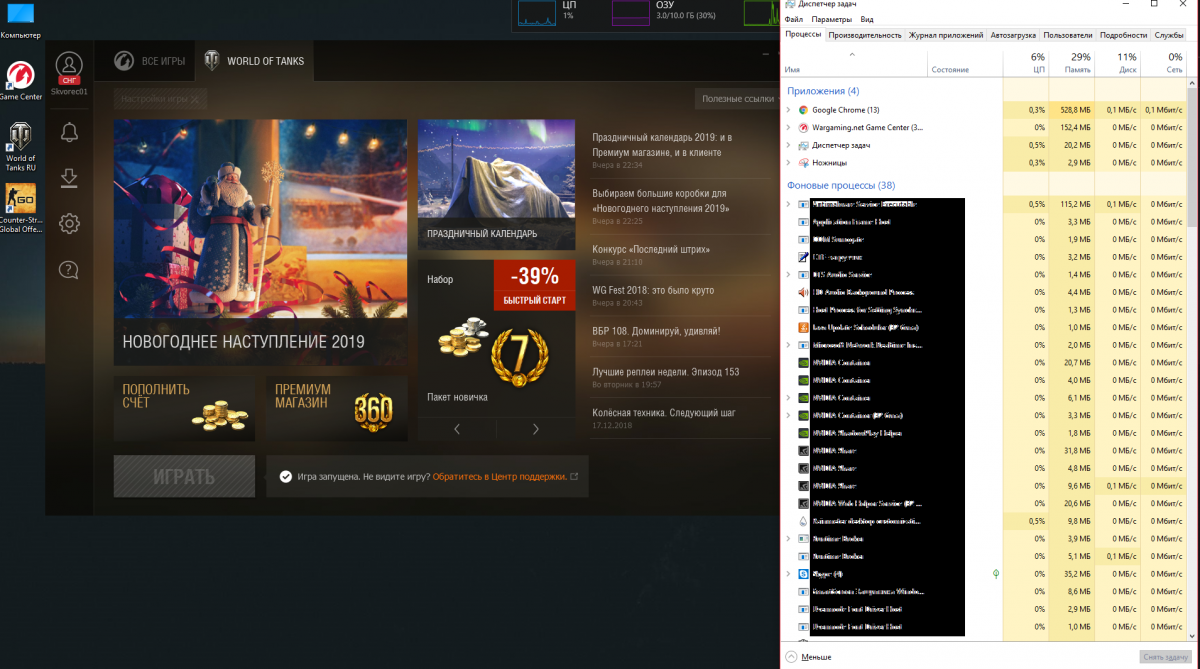The image size is (1200, 669).
Task: Open the НОВОГОДНЕЕ НАСТУПЛЕНИЕ 2019 banner
Action: [x=260, y=243]
